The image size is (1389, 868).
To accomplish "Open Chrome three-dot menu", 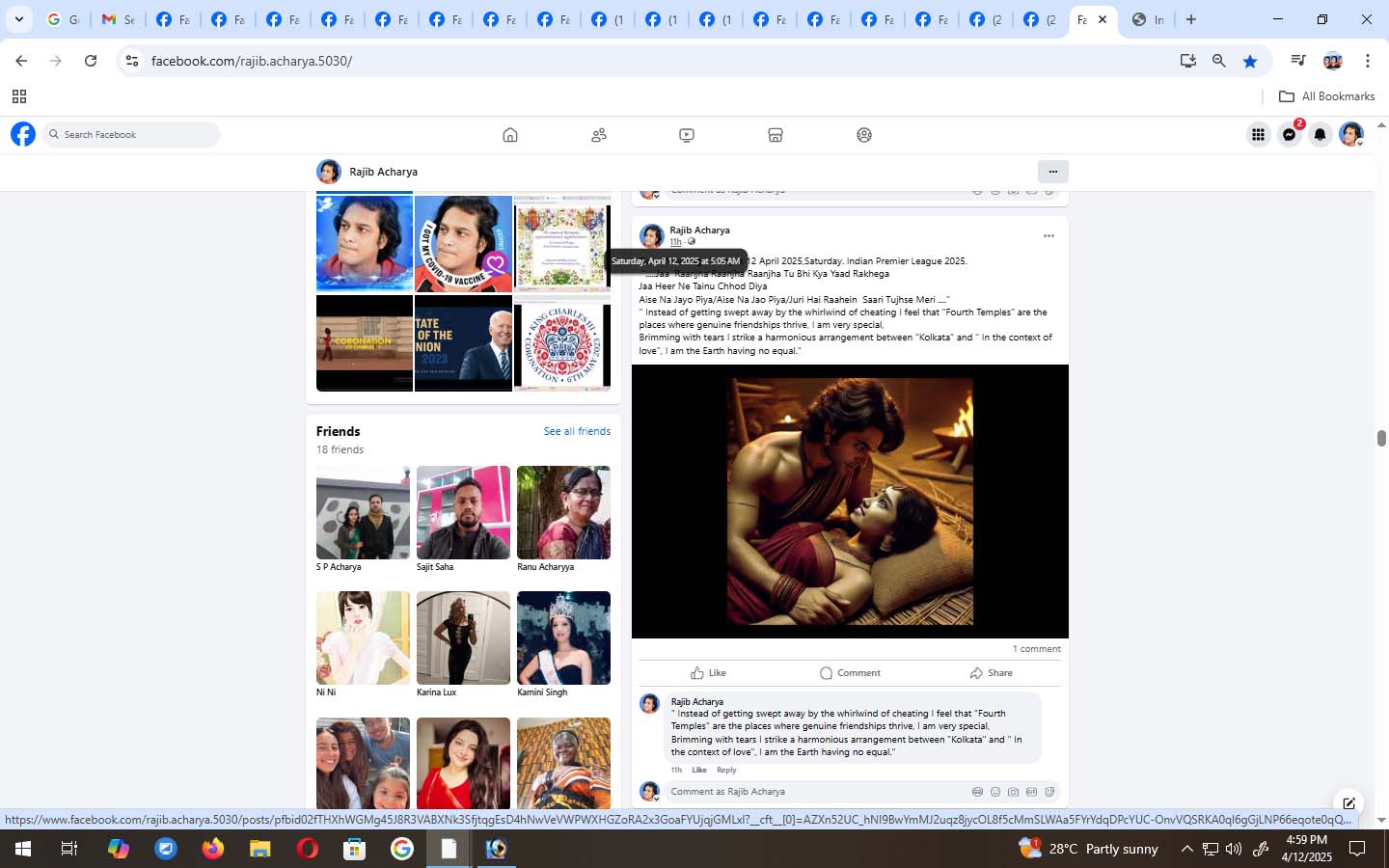I will click(x=1367, y=61).
